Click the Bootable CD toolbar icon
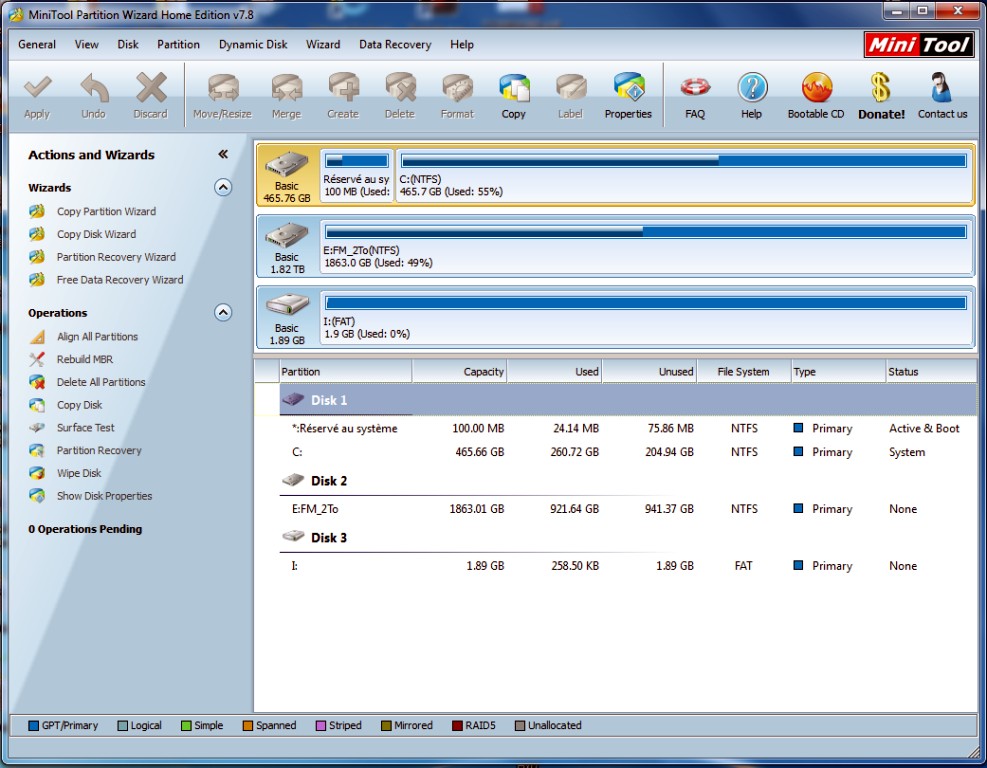Image resolution: width=987 pixels, height=768 pixels. point(816,88)
